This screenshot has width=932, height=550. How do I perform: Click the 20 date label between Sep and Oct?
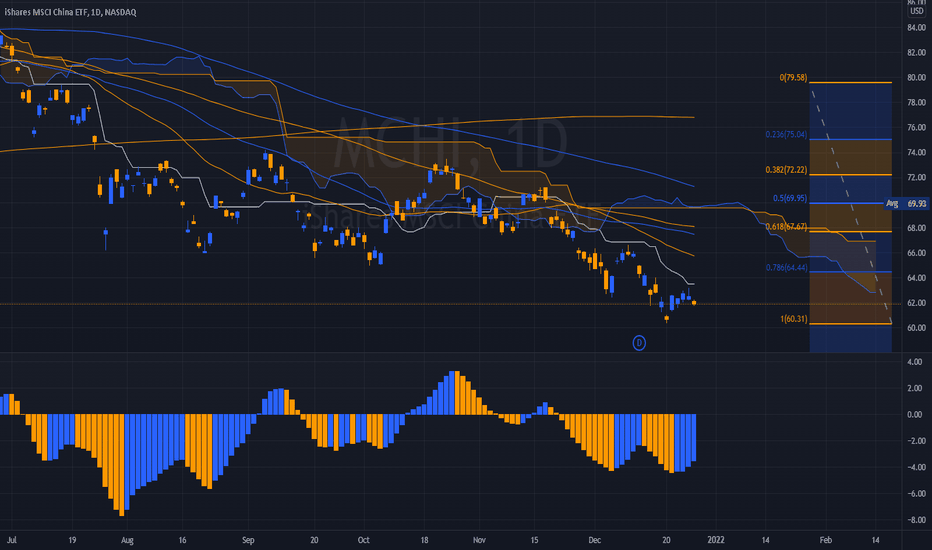(x=314, y=540)
